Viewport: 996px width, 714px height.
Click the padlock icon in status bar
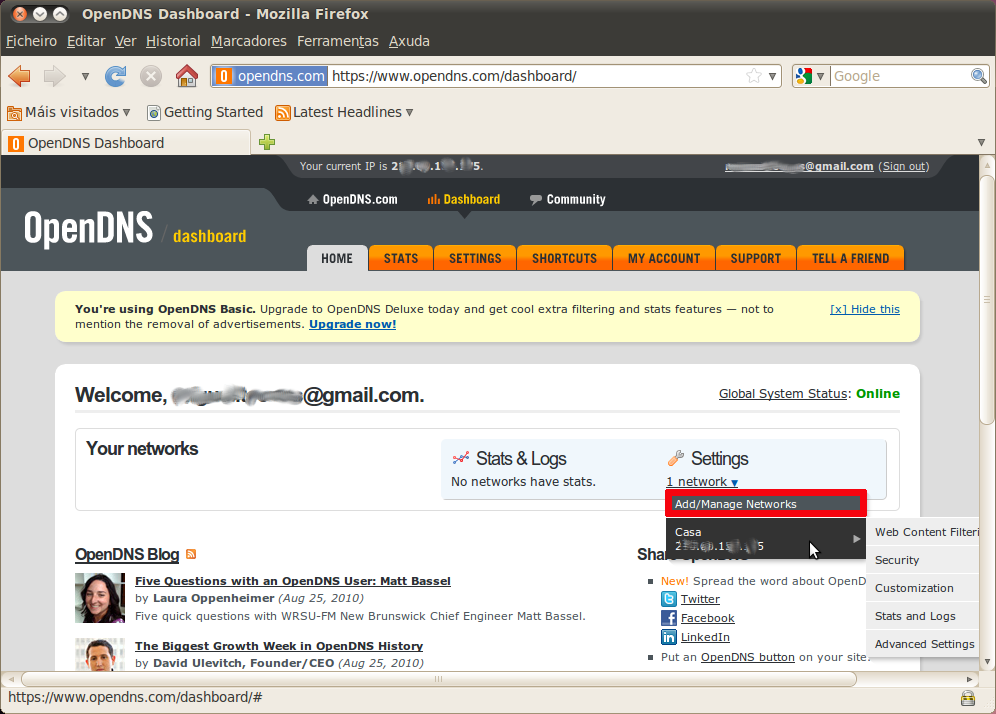click(x=967, y=698)
